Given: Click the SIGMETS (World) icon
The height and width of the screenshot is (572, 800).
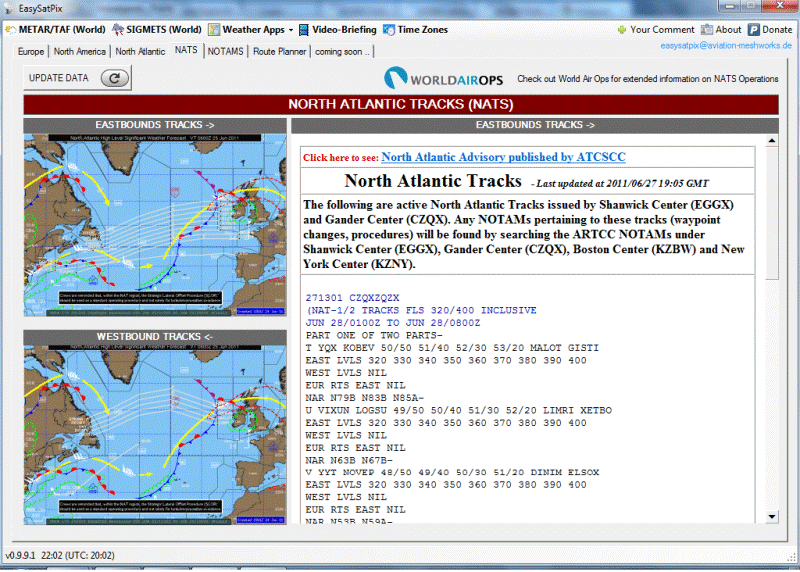Looking at the screenshot, I should (118, 30).
